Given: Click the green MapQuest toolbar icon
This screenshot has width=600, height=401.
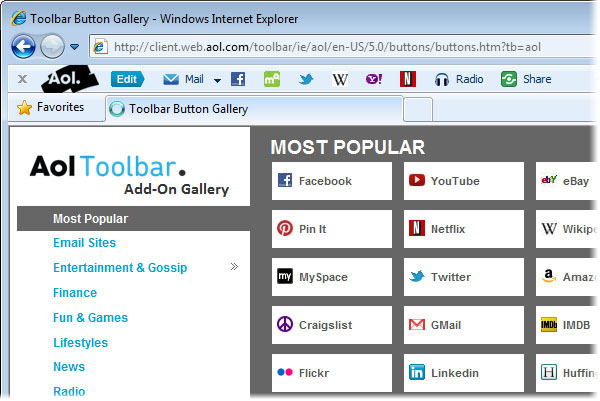Looking at the screenshot, I should 272,79.
